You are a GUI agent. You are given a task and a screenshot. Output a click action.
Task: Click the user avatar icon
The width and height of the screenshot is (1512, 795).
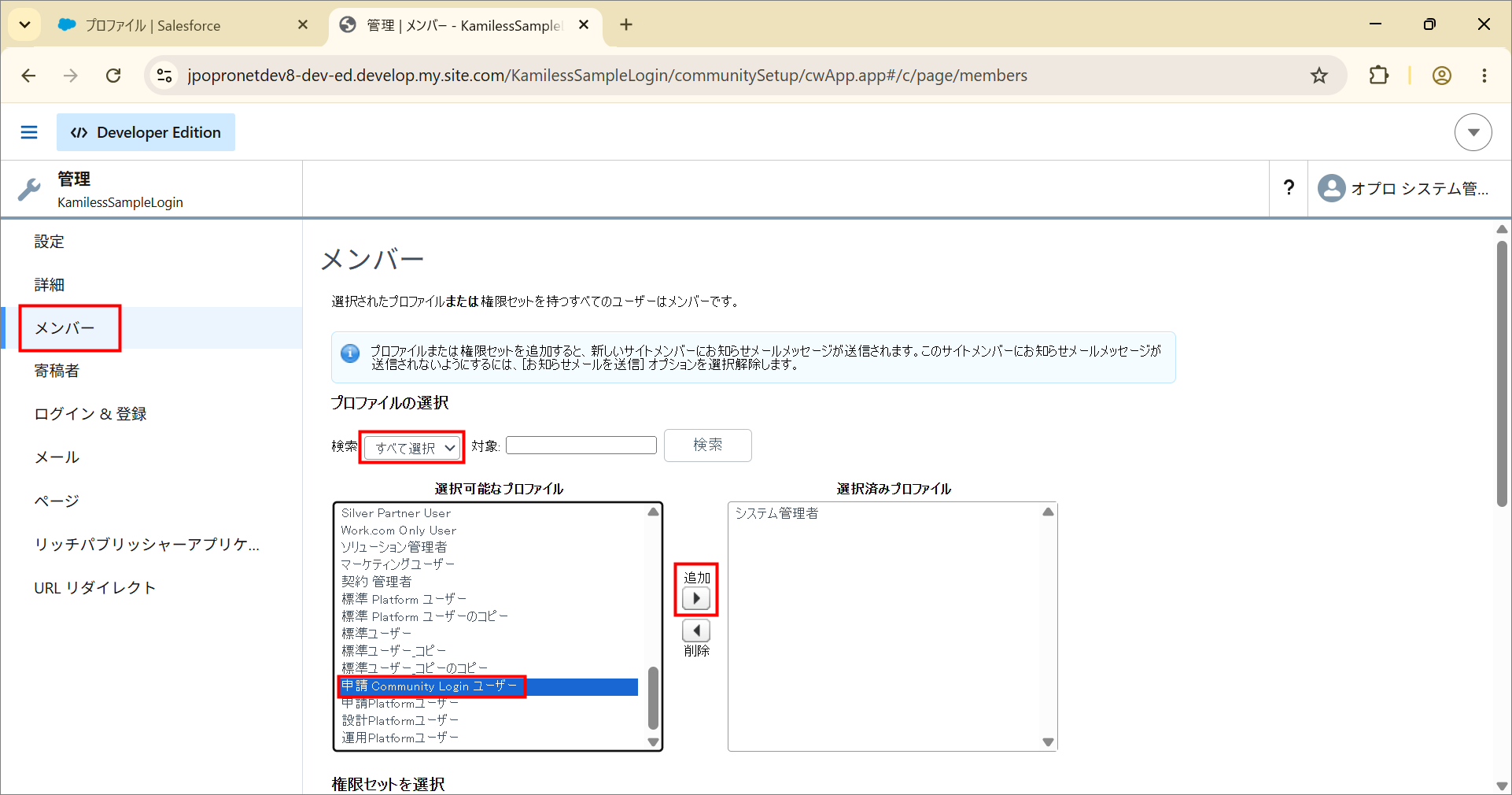[1331, 188]
